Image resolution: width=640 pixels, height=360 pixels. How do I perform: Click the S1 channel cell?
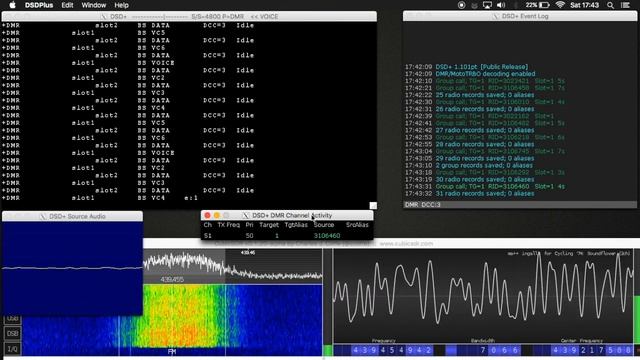pos(207,236)
